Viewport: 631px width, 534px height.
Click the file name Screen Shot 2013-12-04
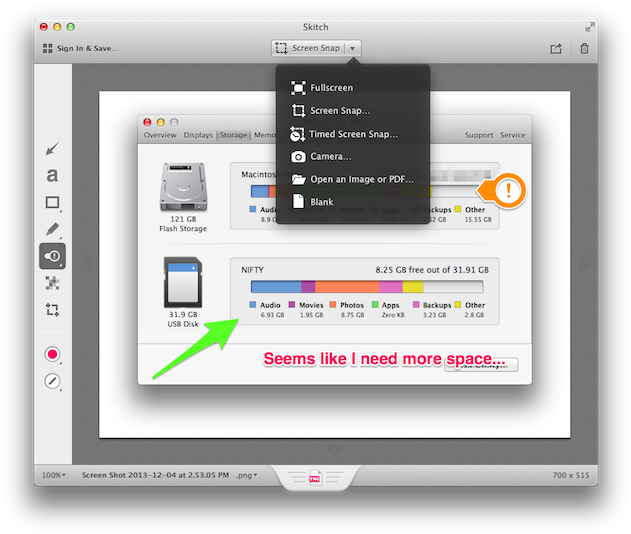tap(155, 475)
